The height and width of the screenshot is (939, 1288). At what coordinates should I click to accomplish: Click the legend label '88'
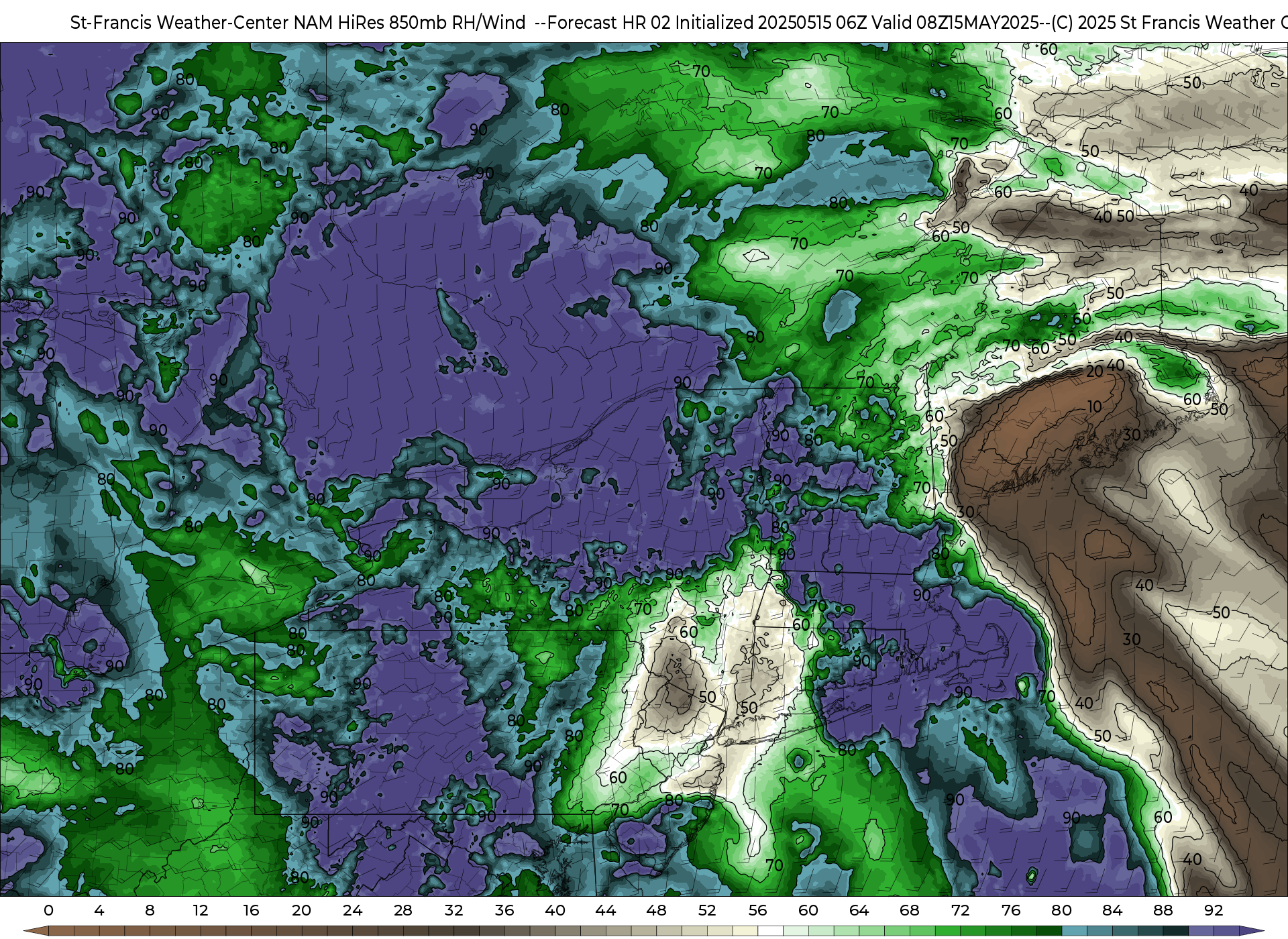pos(1163,910)
